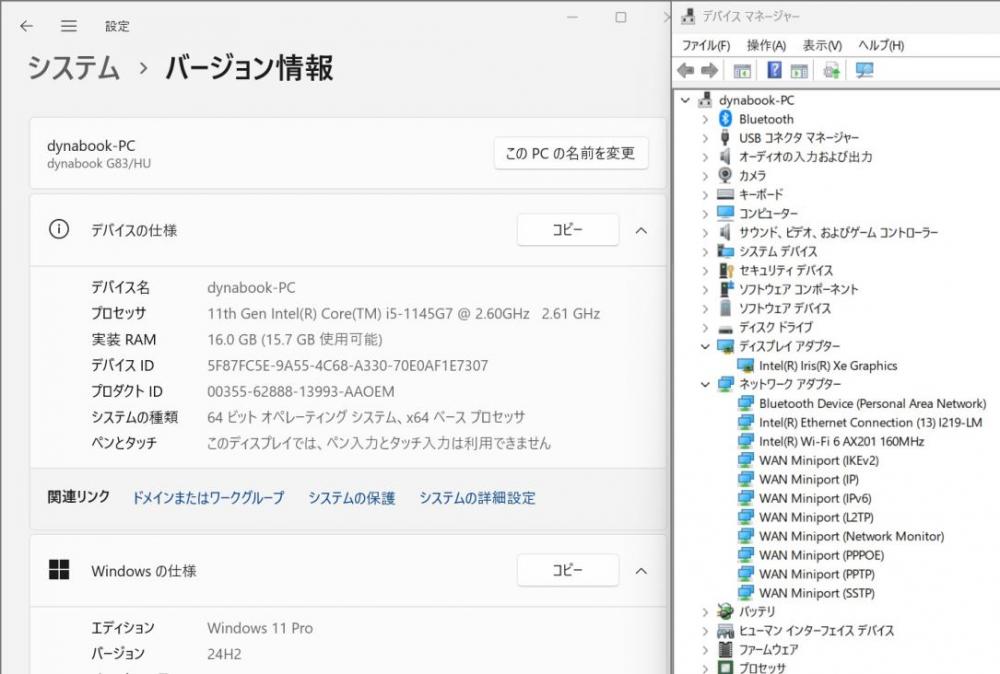
Task: Collapse the デバイスの仕様 section chevron
Action: [x=642, y=231]
